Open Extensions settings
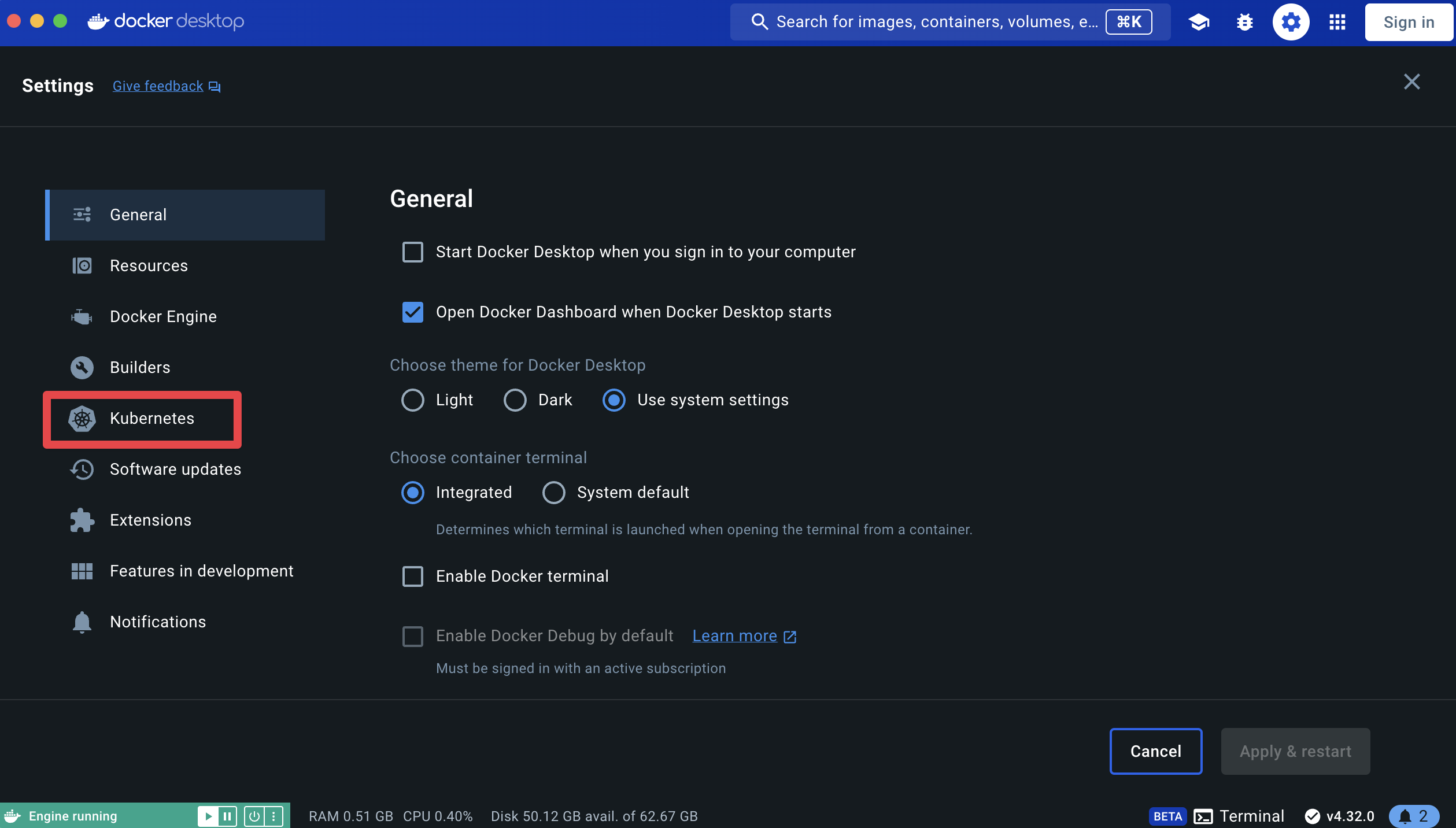 point(185,520)
